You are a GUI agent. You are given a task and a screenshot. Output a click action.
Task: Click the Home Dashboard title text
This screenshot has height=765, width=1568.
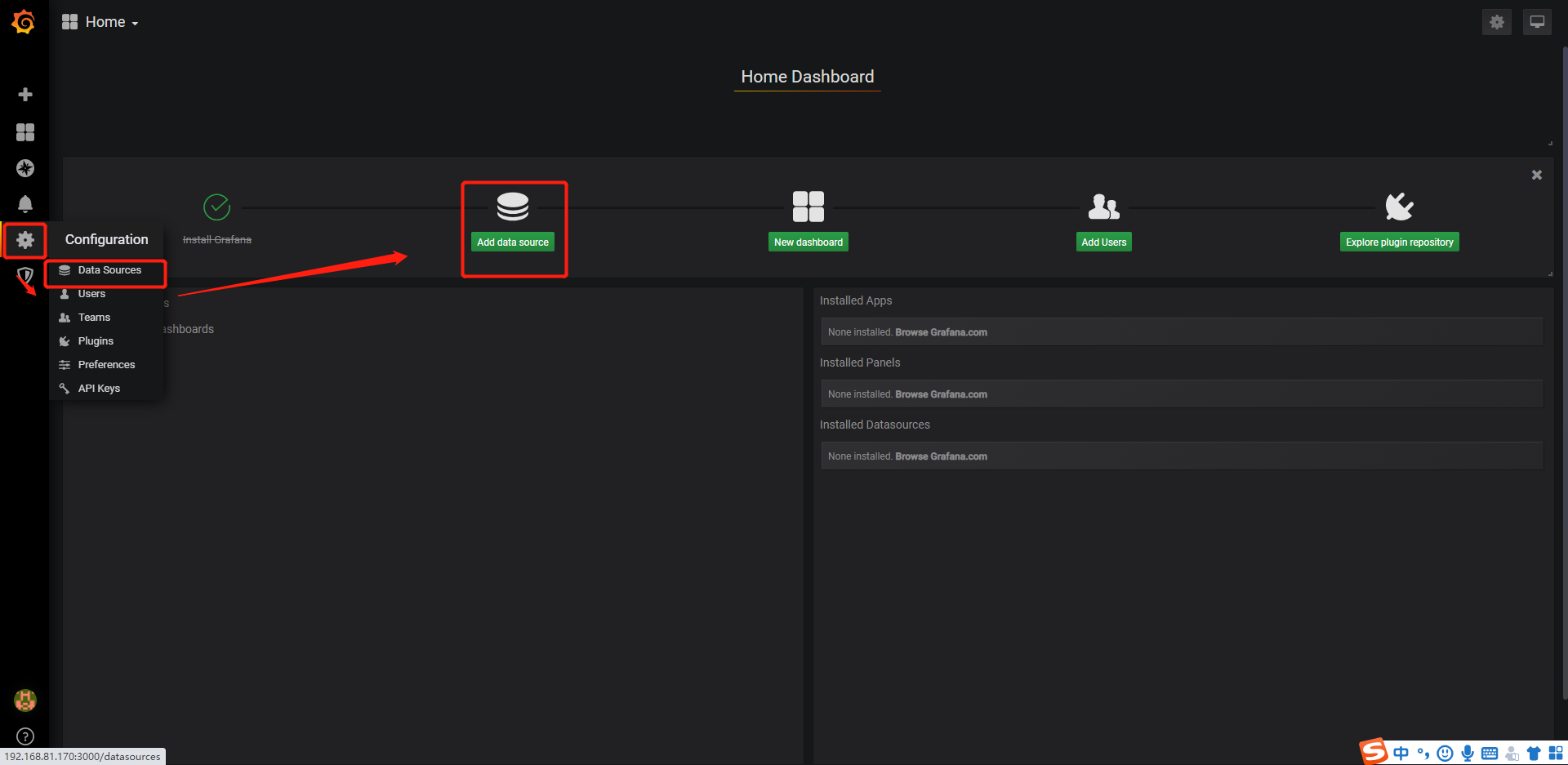(x=808, y=77)
